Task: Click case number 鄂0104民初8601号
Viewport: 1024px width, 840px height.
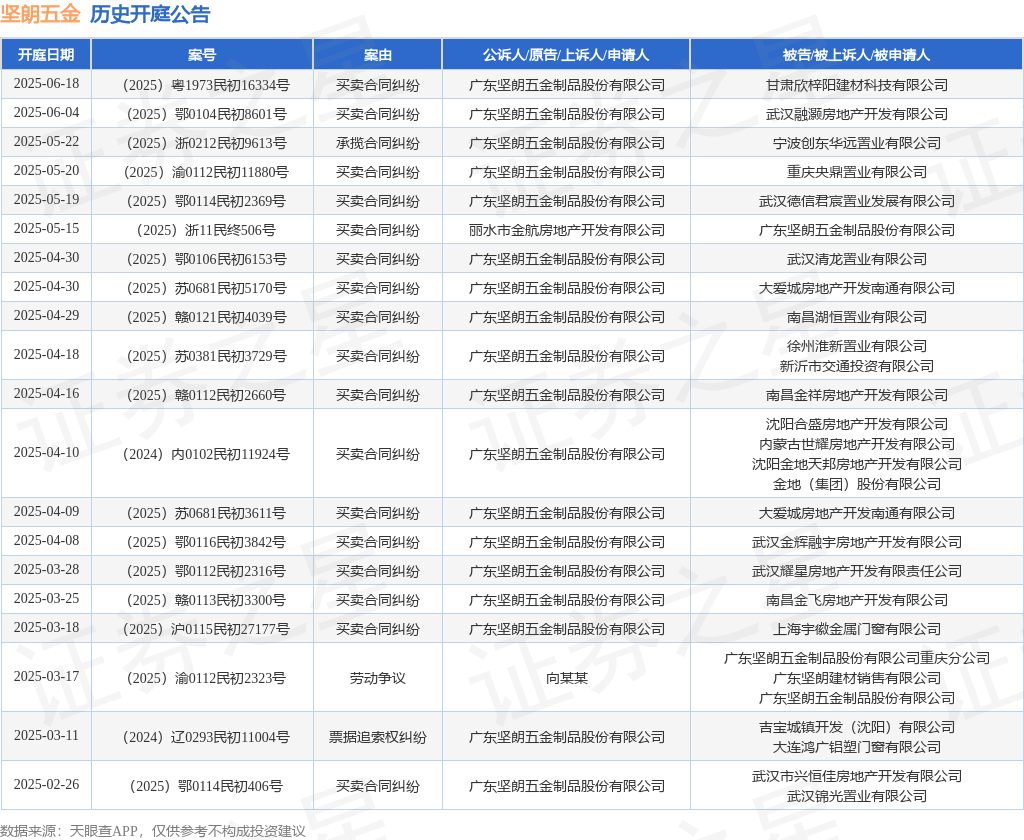Action: pos(206,114)
